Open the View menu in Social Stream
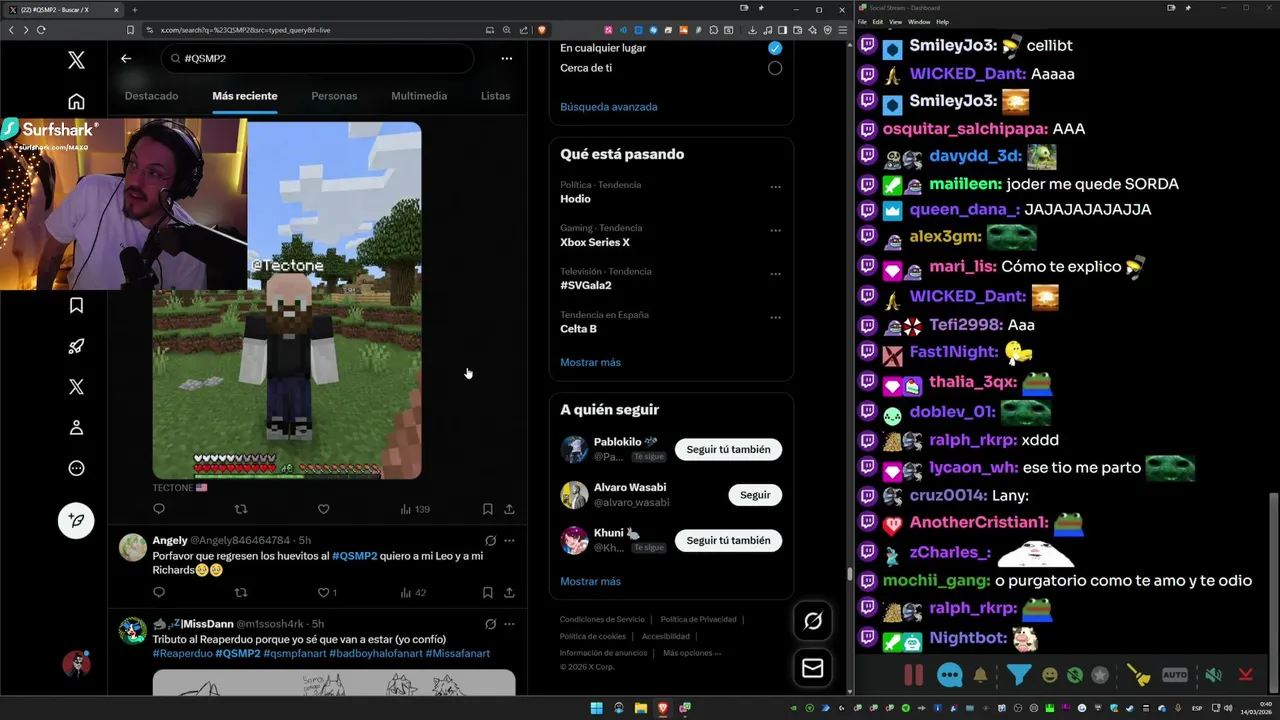Viewport: 1280px width, 720px height. (x=895, y=21)
